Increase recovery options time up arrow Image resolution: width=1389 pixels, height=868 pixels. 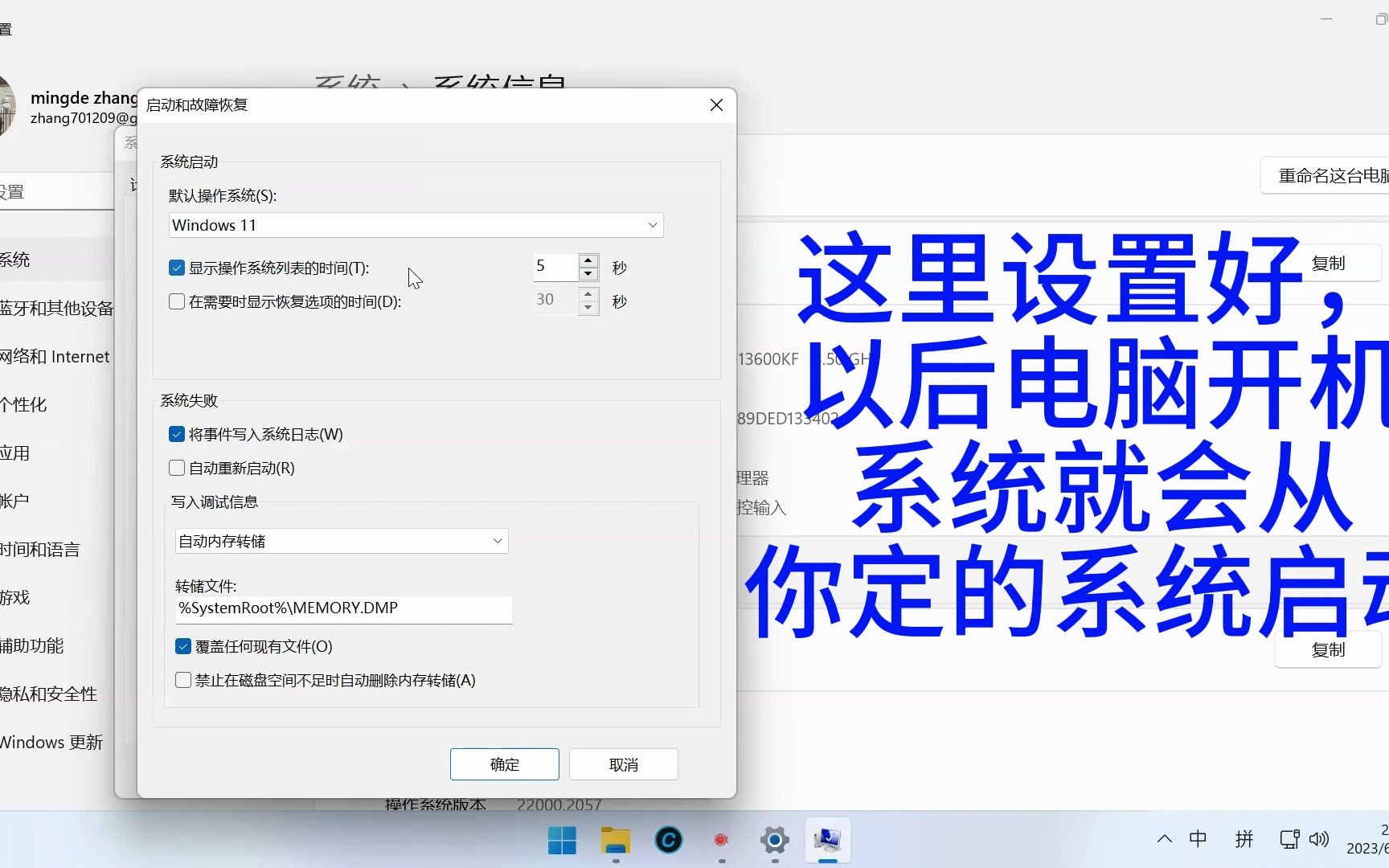588,294
